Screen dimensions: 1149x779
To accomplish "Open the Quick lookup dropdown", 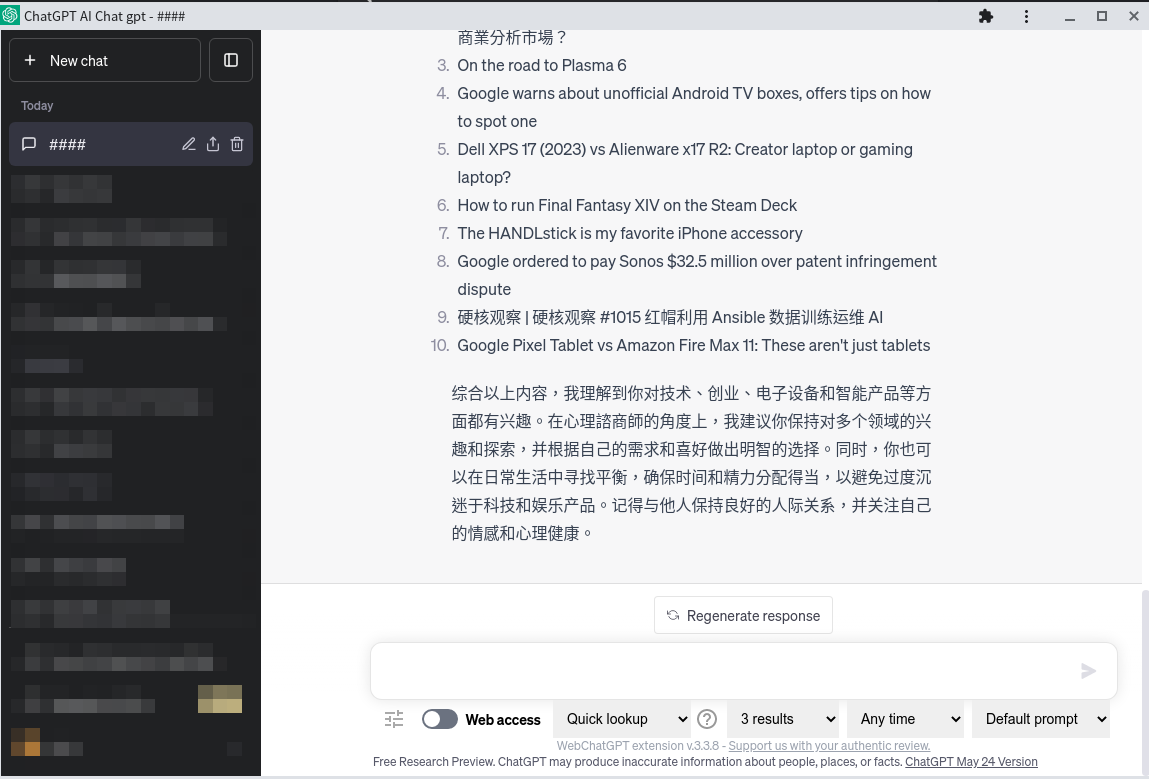I will (622, 719).
